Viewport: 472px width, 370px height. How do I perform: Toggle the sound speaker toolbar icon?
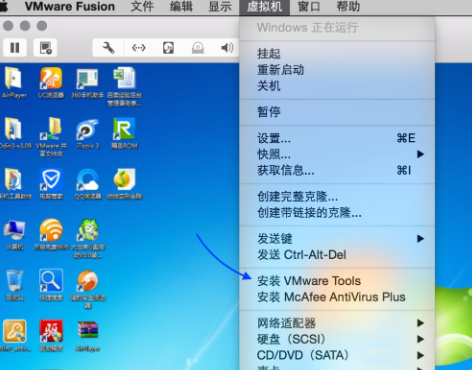[227, 48]
